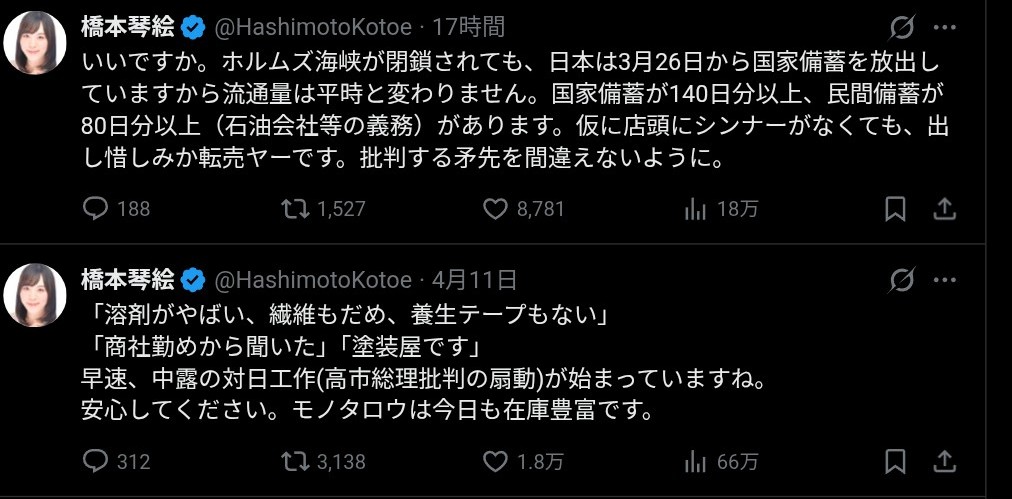1012x499 pixels.
Task: Like the tweet with 1.8万 likes
Action: [x=497, y=461]
